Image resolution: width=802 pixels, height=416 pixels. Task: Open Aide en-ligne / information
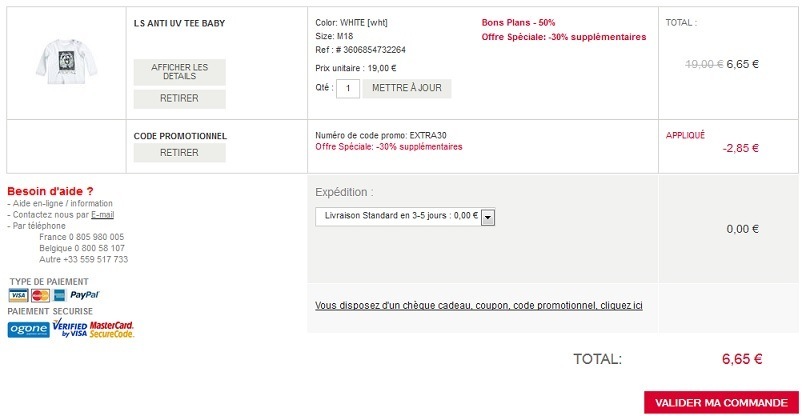62,203
